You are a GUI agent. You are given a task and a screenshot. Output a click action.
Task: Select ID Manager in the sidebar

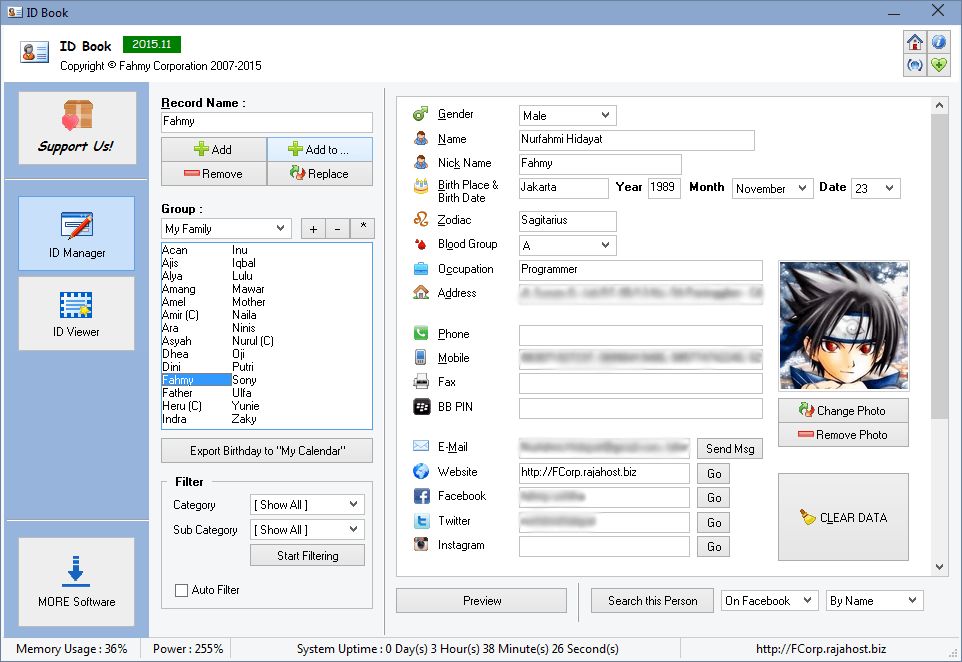click(x=76, y=234)
